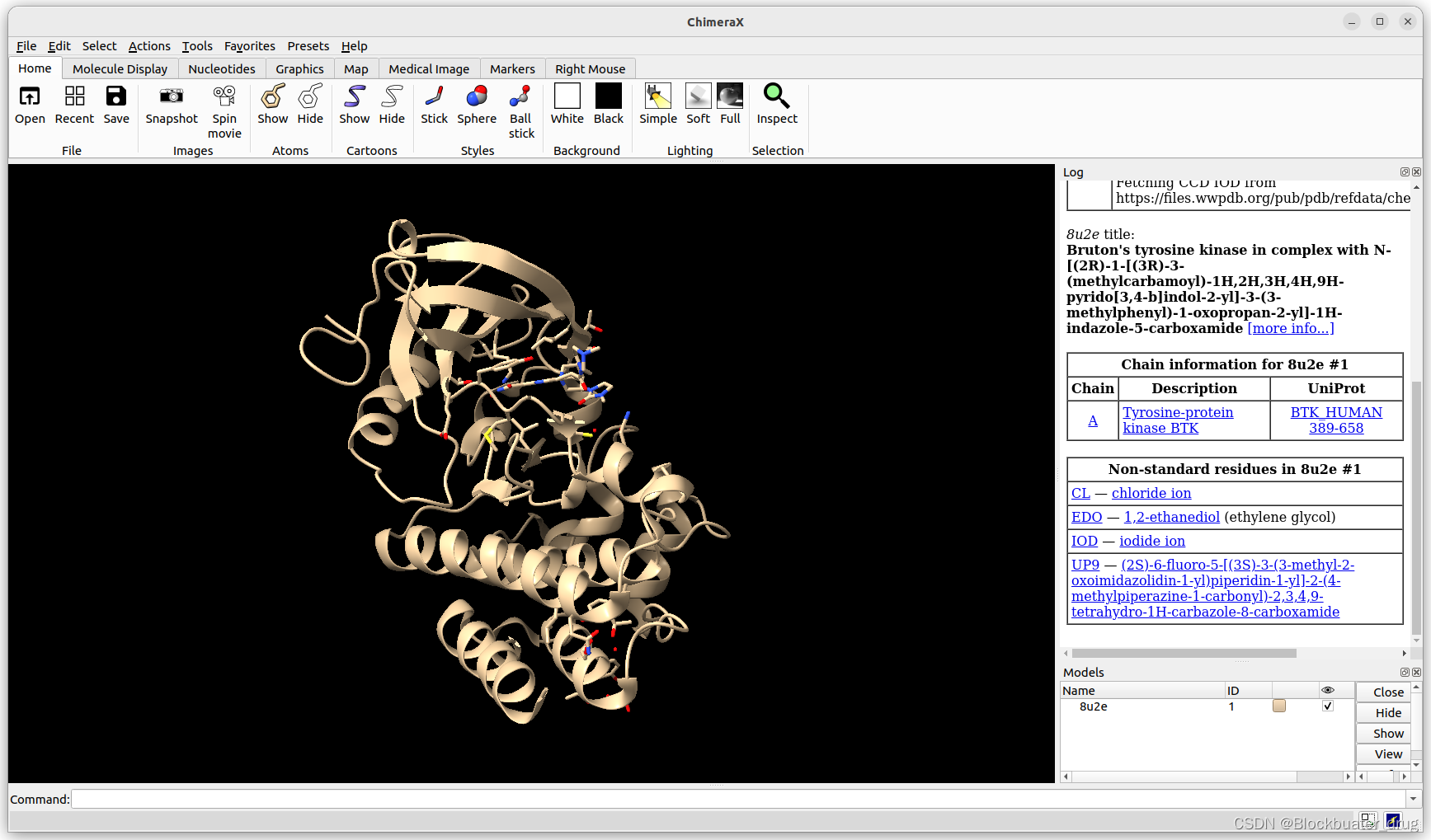Viewport: 1431px width, 840px height.
Task: Open the Presets menu
Action: 308,46
